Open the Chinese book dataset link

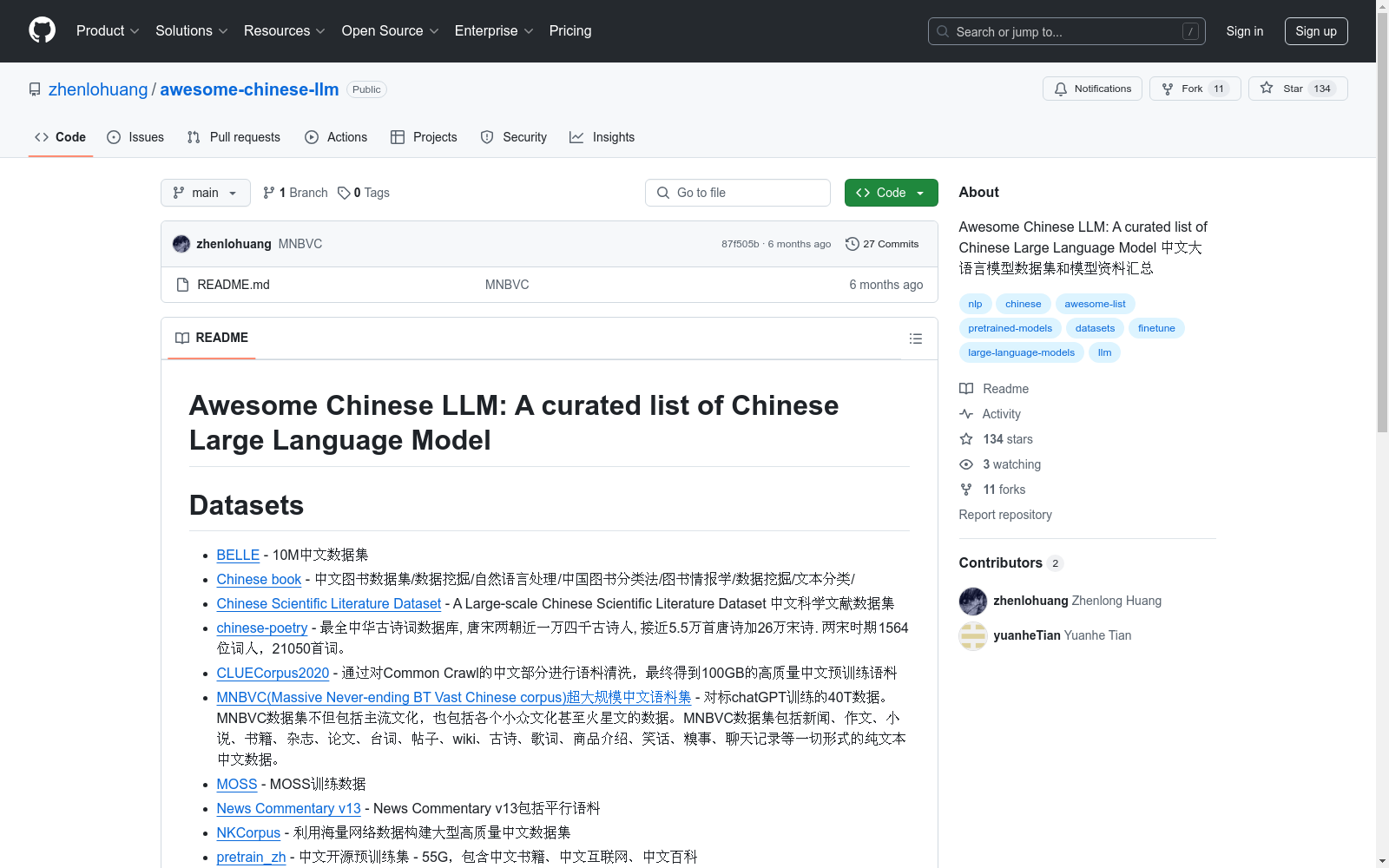pos(259,579)
